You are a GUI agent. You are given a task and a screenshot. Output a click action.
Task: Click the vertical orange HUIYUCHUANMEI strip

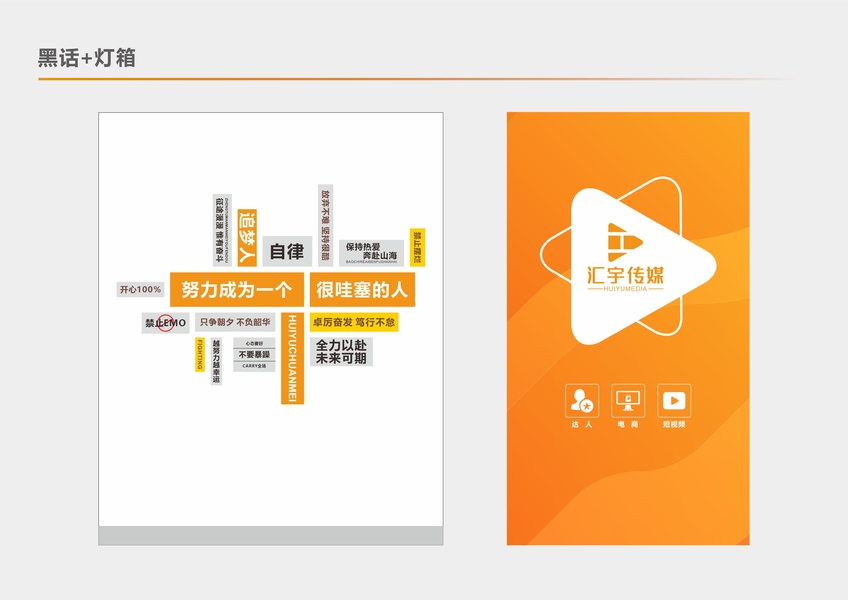tap(292, 358)
